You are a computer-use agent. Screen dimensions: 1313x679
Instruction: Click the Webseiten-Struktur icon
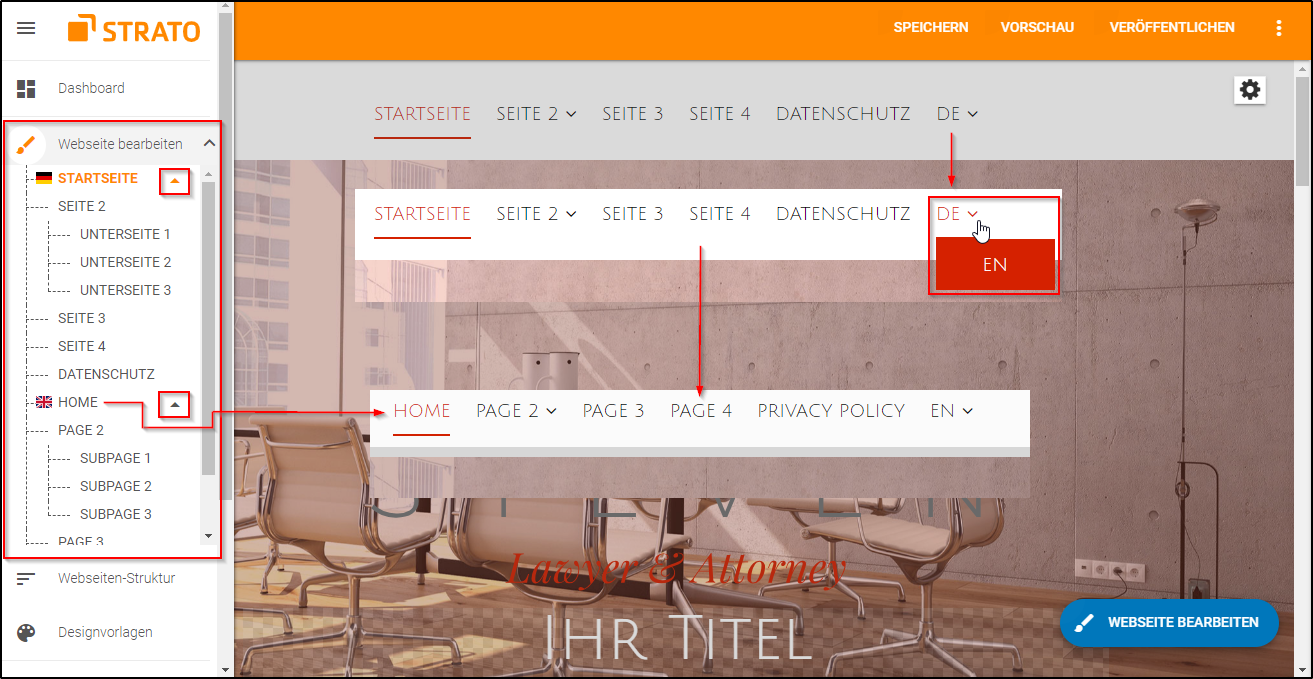coord(26,579)
